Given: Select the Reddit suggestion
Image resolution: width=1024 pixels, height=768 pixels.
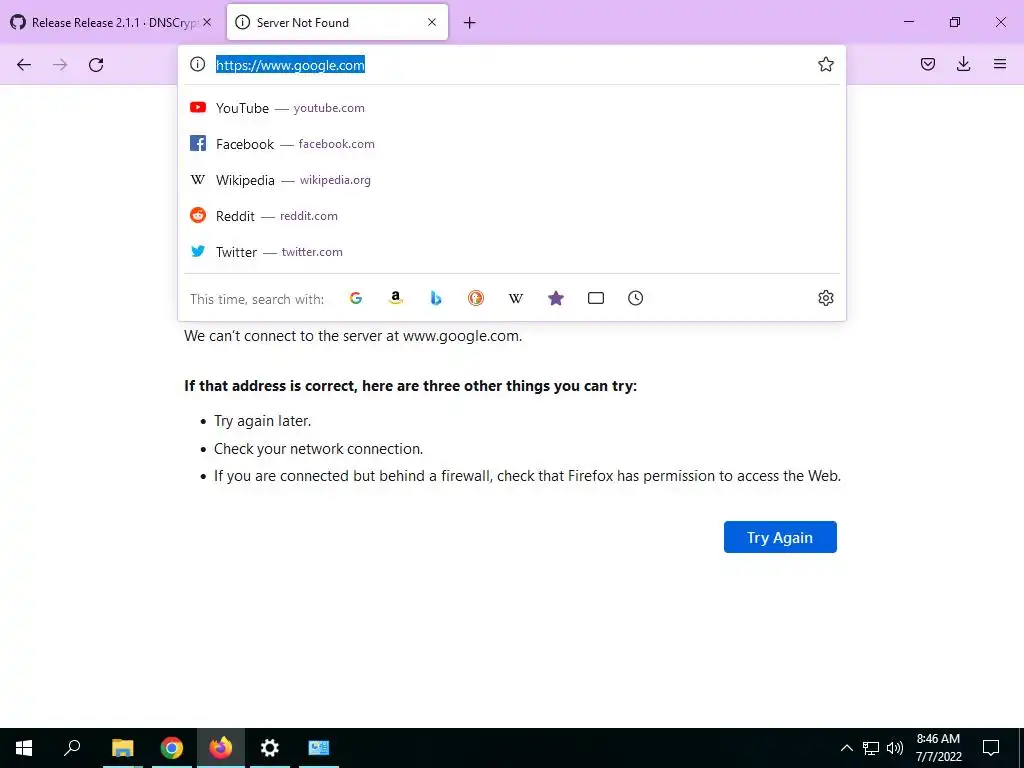Looking at the screenshot, I should coord(512,216).
